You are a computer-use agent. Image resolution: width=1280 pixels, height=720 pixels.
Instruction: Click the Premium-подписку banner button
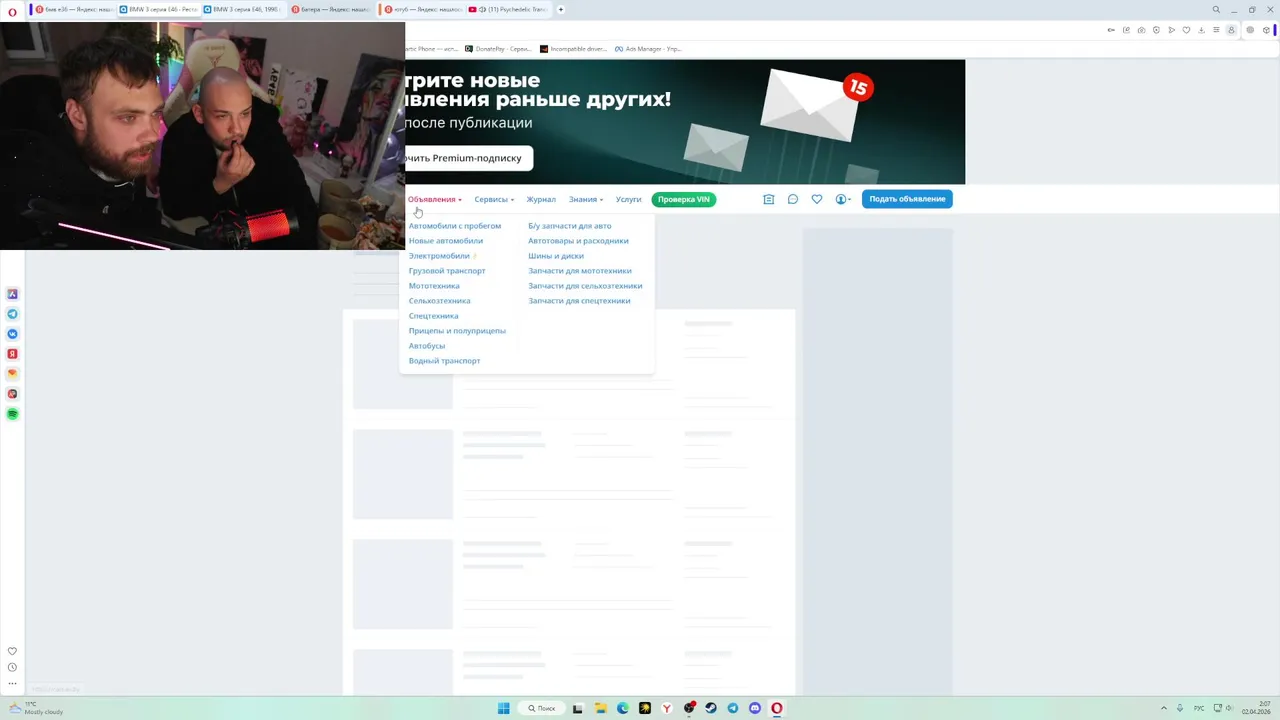click(x=468, y=158)
